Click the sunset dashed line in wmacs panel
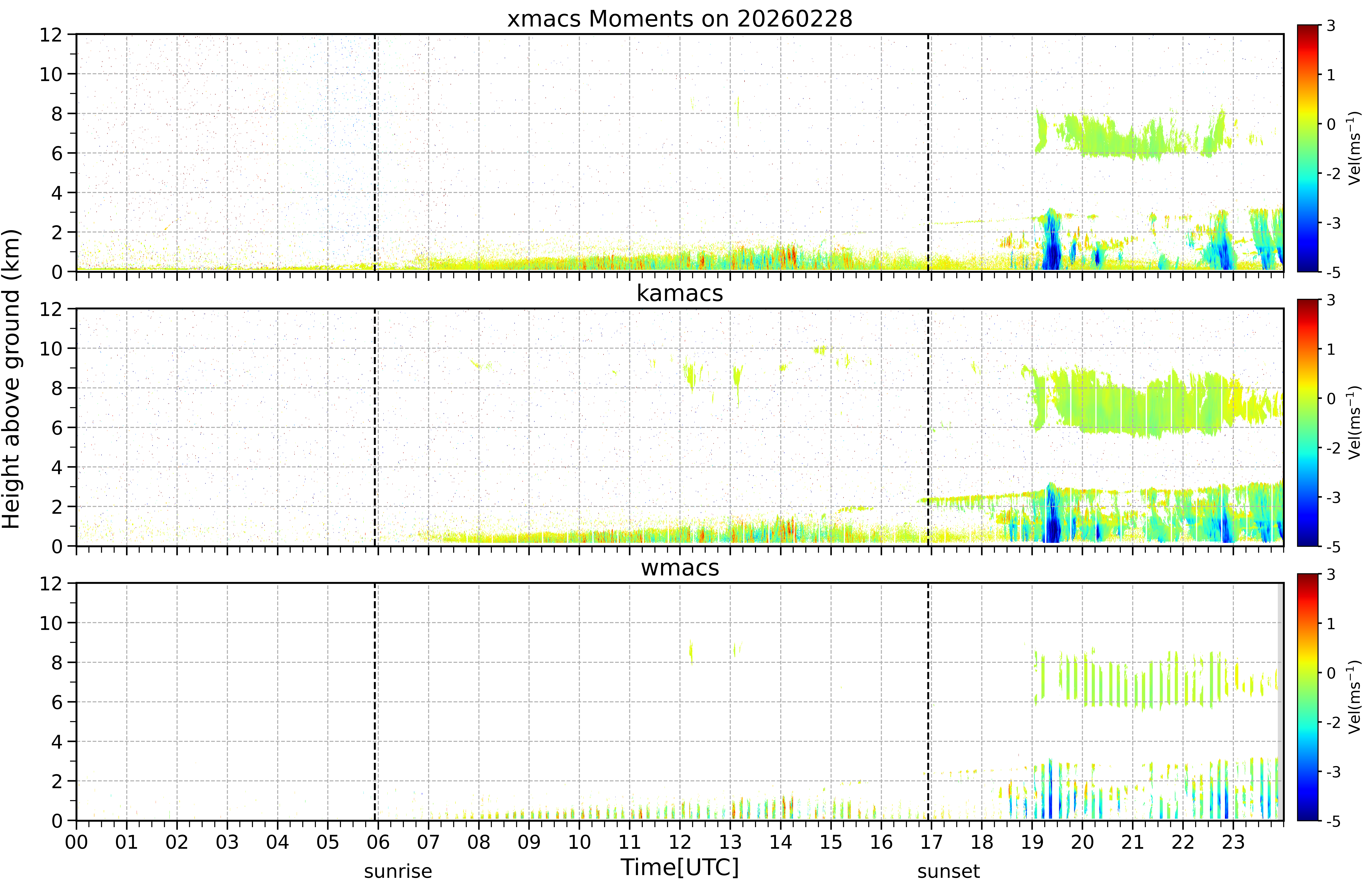The height and width of the screenshot is (891, 1372). coord(928,702)
